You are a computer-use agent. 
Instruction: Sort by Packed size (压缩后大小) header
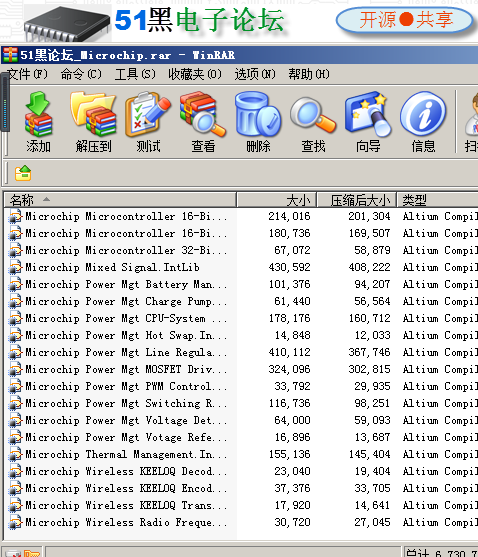pyautogui.click(x=357, y=200)
